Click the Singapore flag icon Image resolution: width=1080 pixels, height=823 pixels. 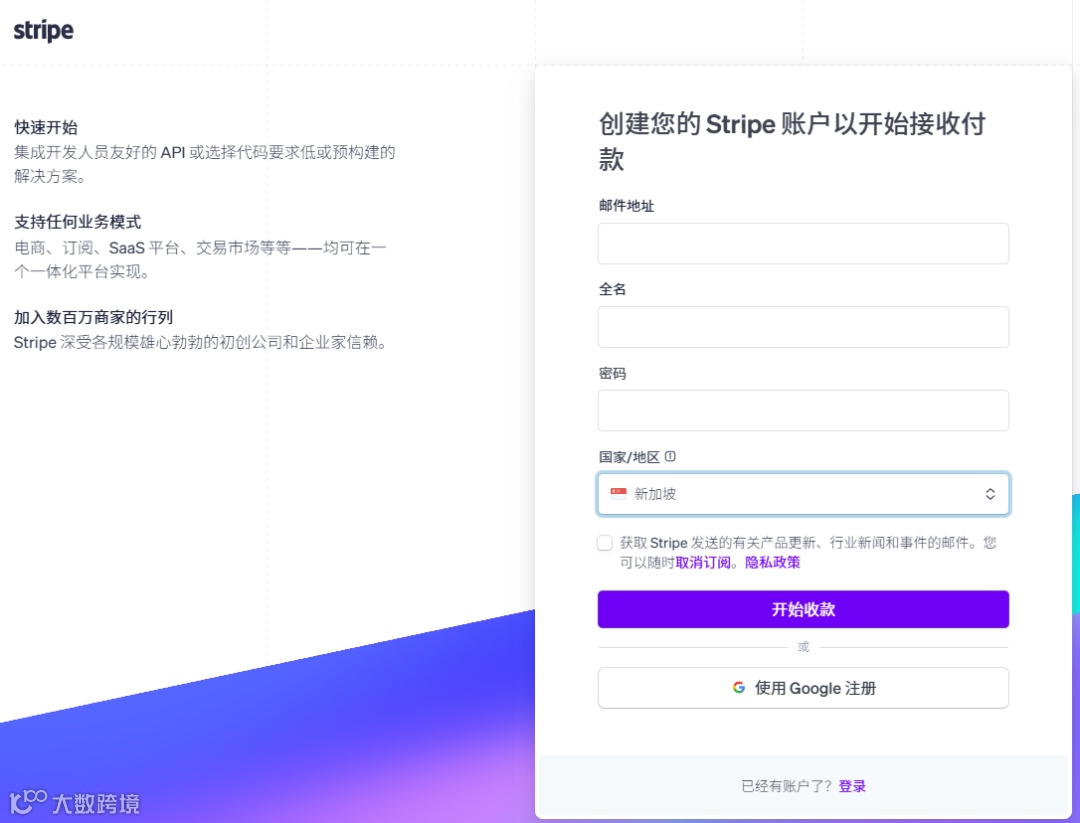pos(619,493)
